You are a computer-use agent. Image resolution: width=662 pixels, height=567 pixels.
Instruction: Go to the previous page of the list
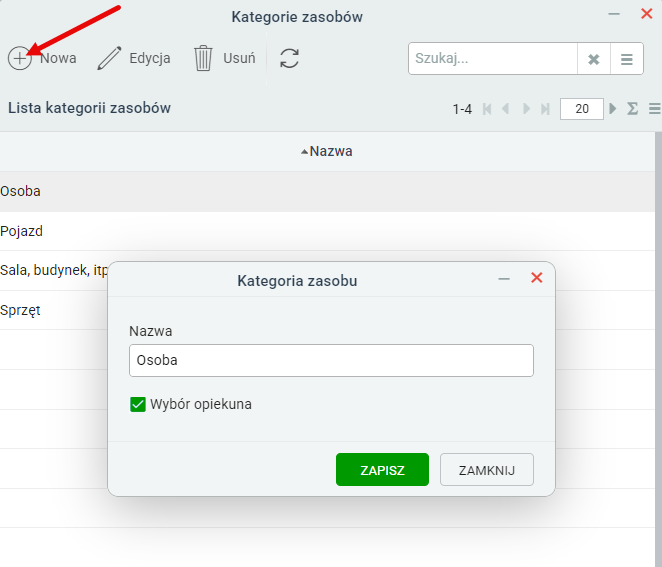505,109
